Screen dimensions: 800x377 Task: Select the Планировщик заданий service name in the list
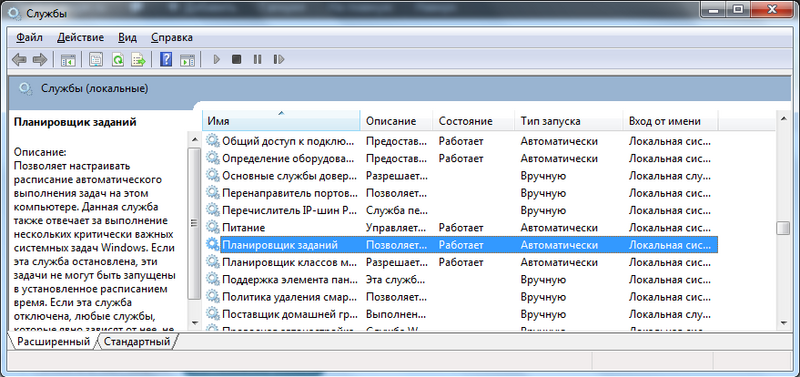[x=280, y=245]
